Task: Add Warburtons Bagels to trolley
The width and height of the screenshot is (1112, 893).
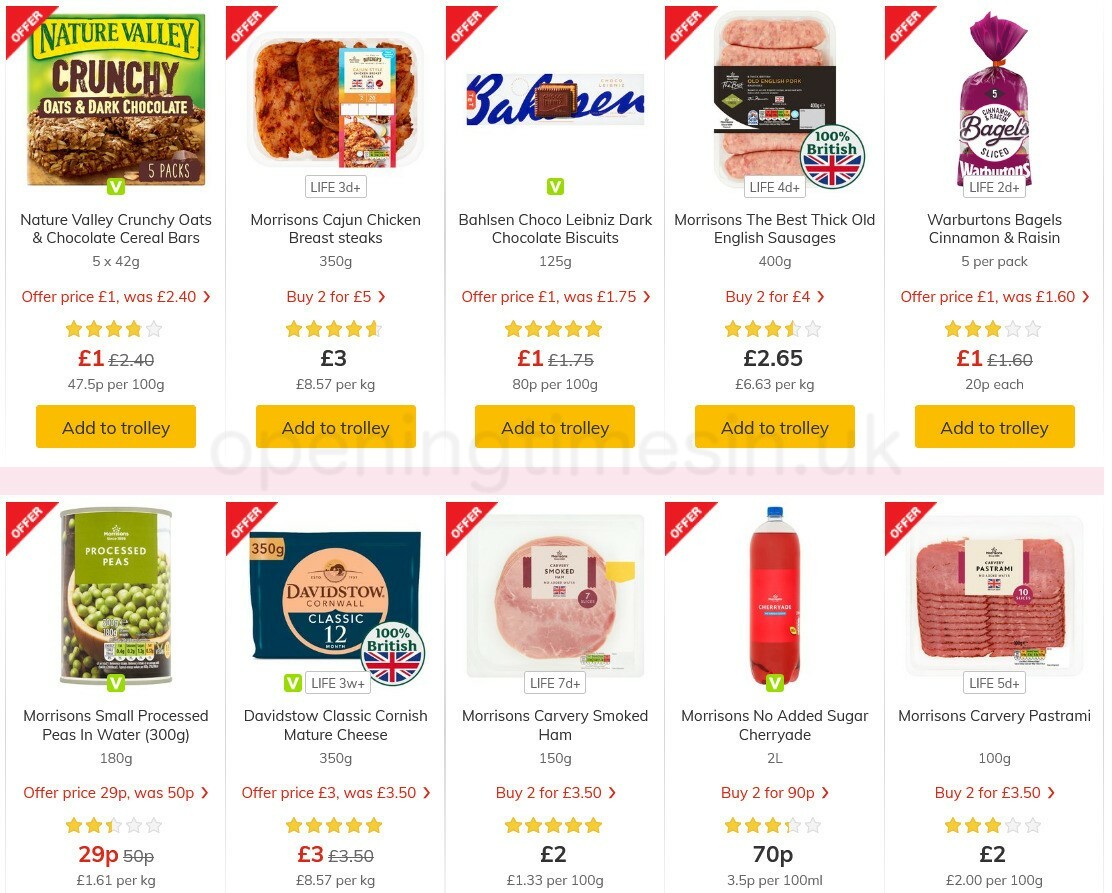Action: [x=994, y=427]
